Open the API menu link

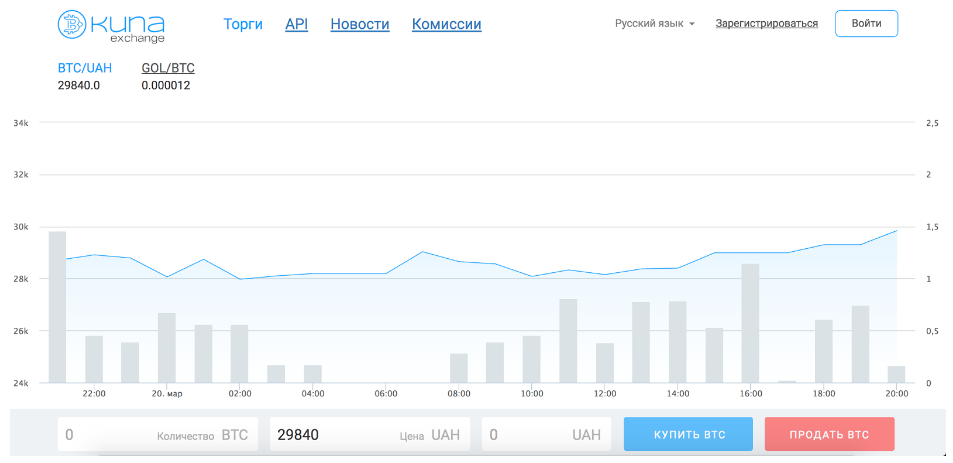click(x=297, y=24)
